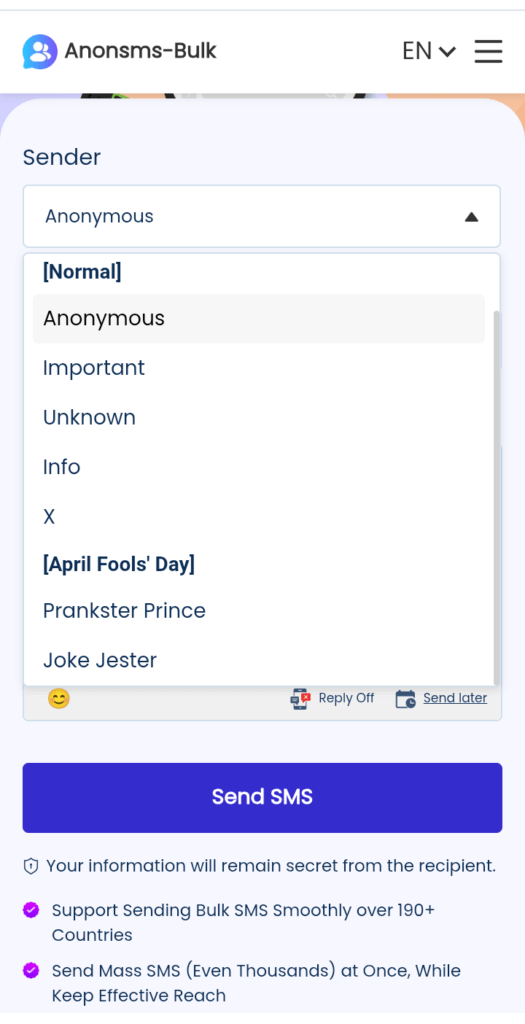Click the Reply Off phone icon
This screenshot has height=1024, width=525.
coord(300,699)
